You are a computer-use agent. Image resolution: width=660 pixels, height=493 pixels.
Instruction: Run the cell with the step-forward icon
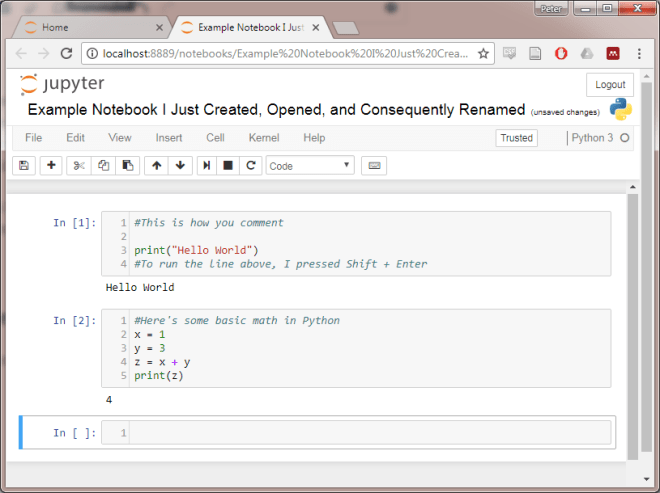(x=207, y=165)
